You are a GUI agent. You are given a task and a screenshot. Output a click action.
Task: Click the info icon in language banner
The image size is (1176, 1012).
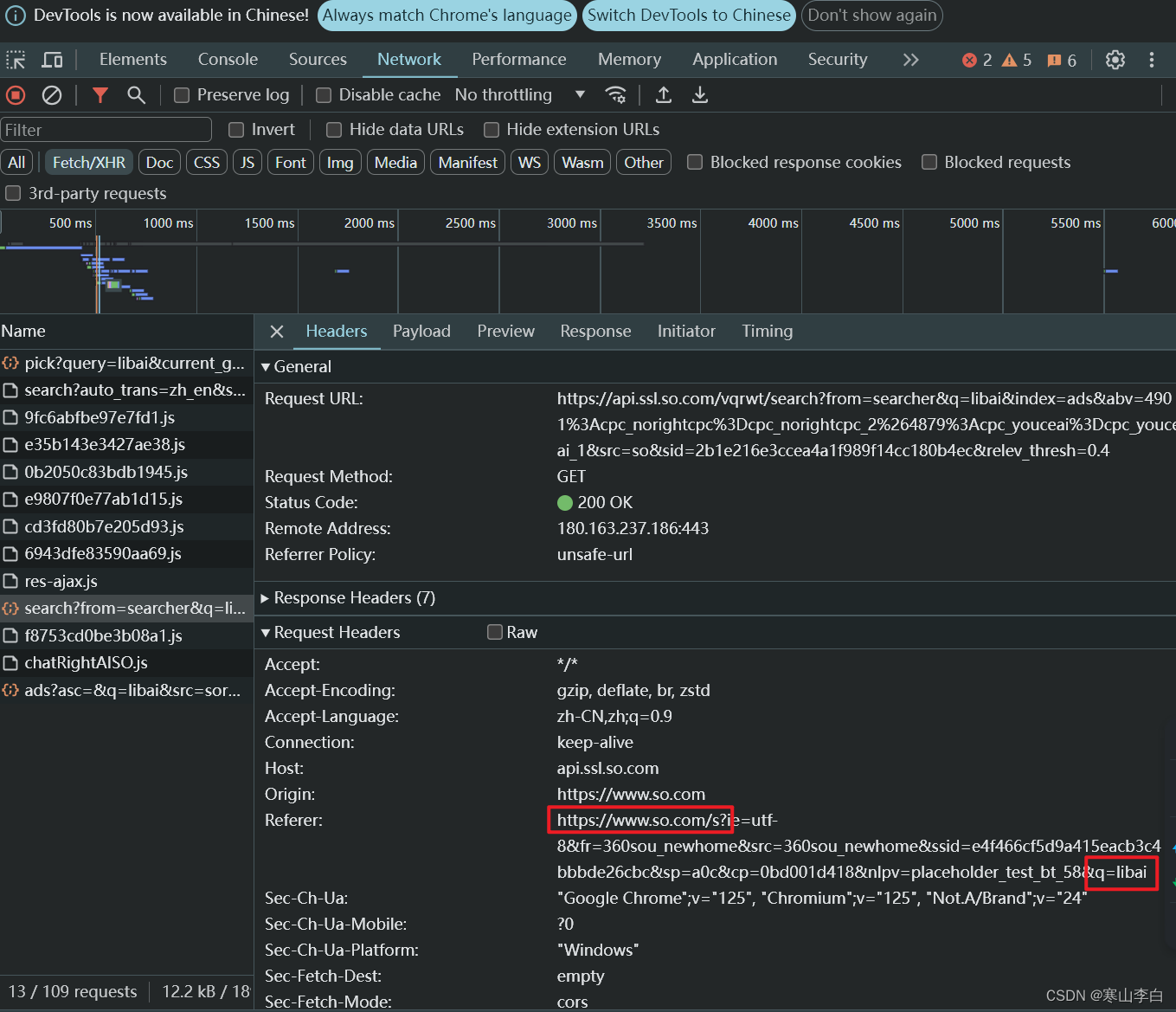16,16
